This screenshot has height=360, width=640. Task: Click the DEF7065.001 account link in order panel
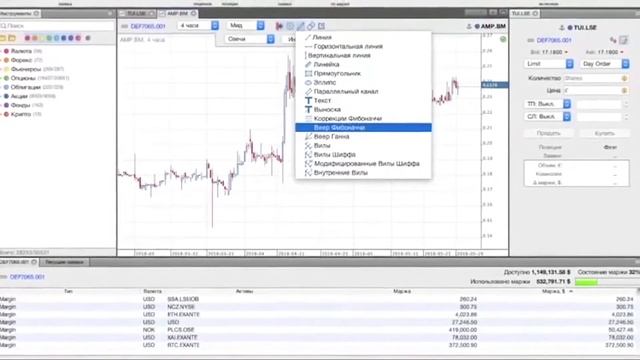[x=554, y=40]
